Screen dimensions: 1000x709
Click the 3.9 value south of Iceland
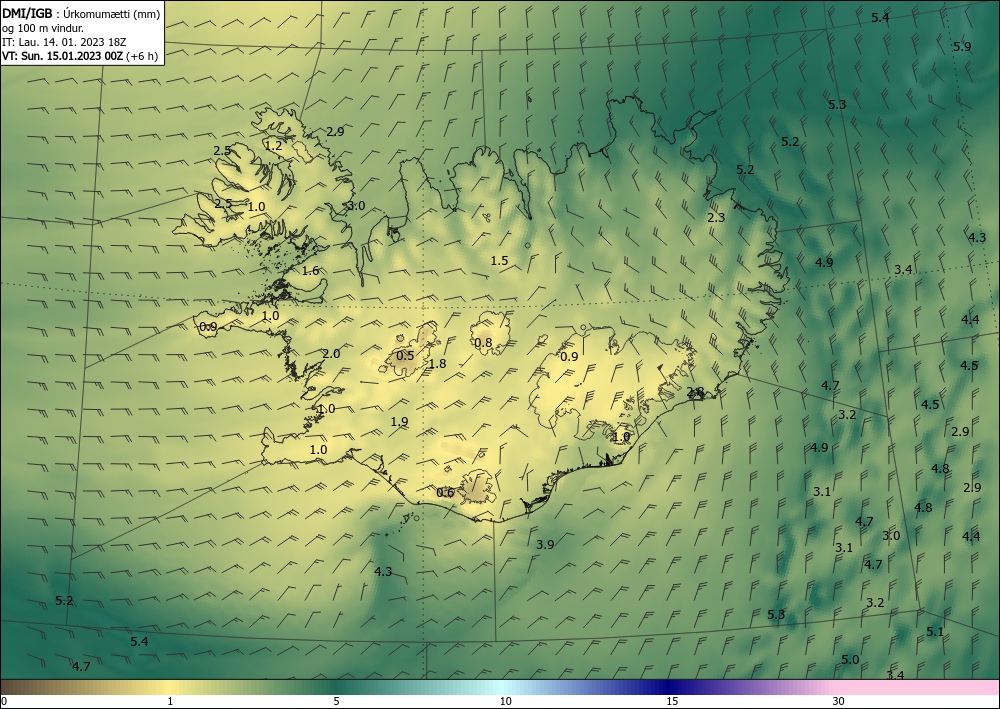coord(545,545)
